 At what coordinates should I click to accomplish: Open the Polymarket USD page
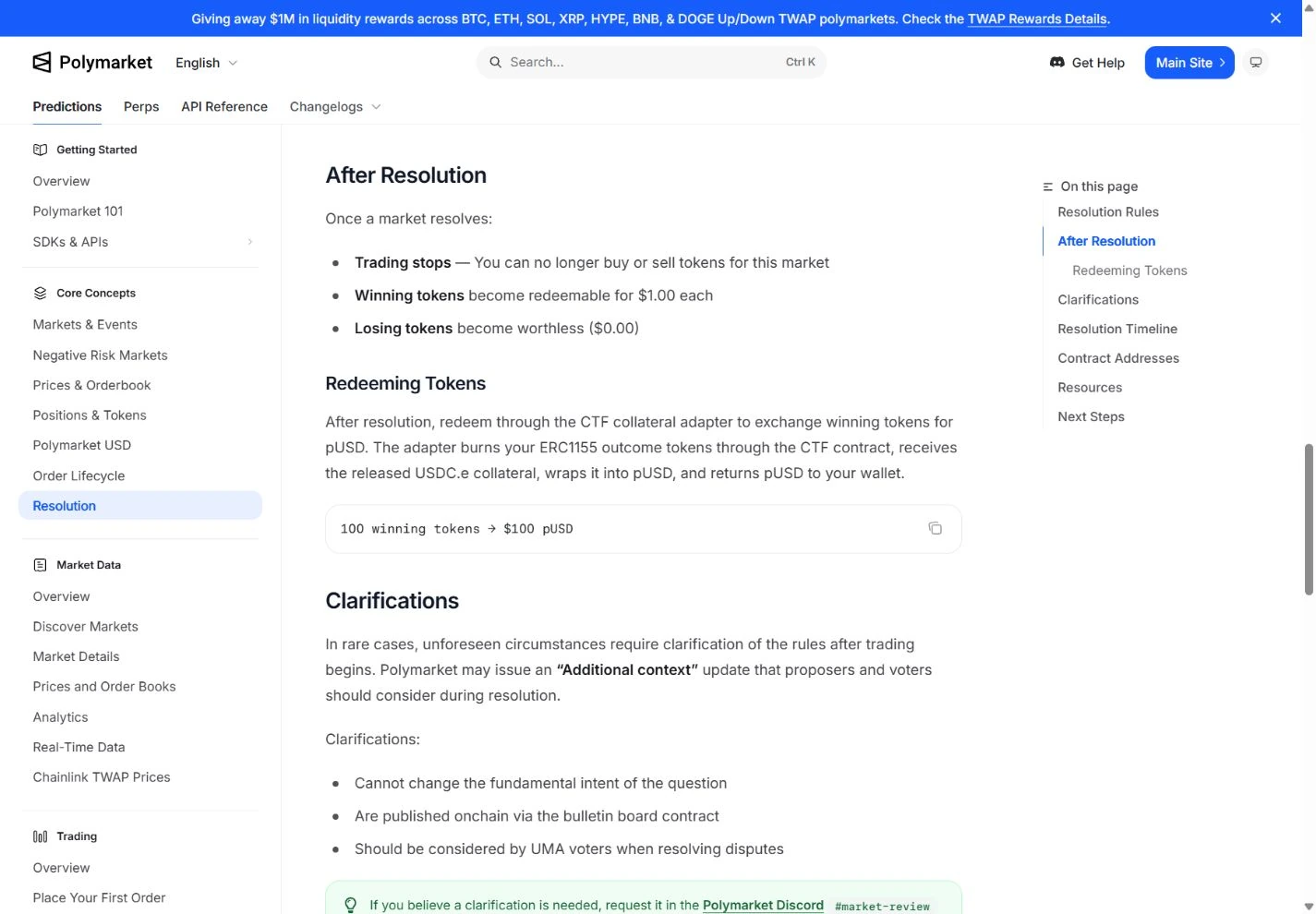pos(81,445)
